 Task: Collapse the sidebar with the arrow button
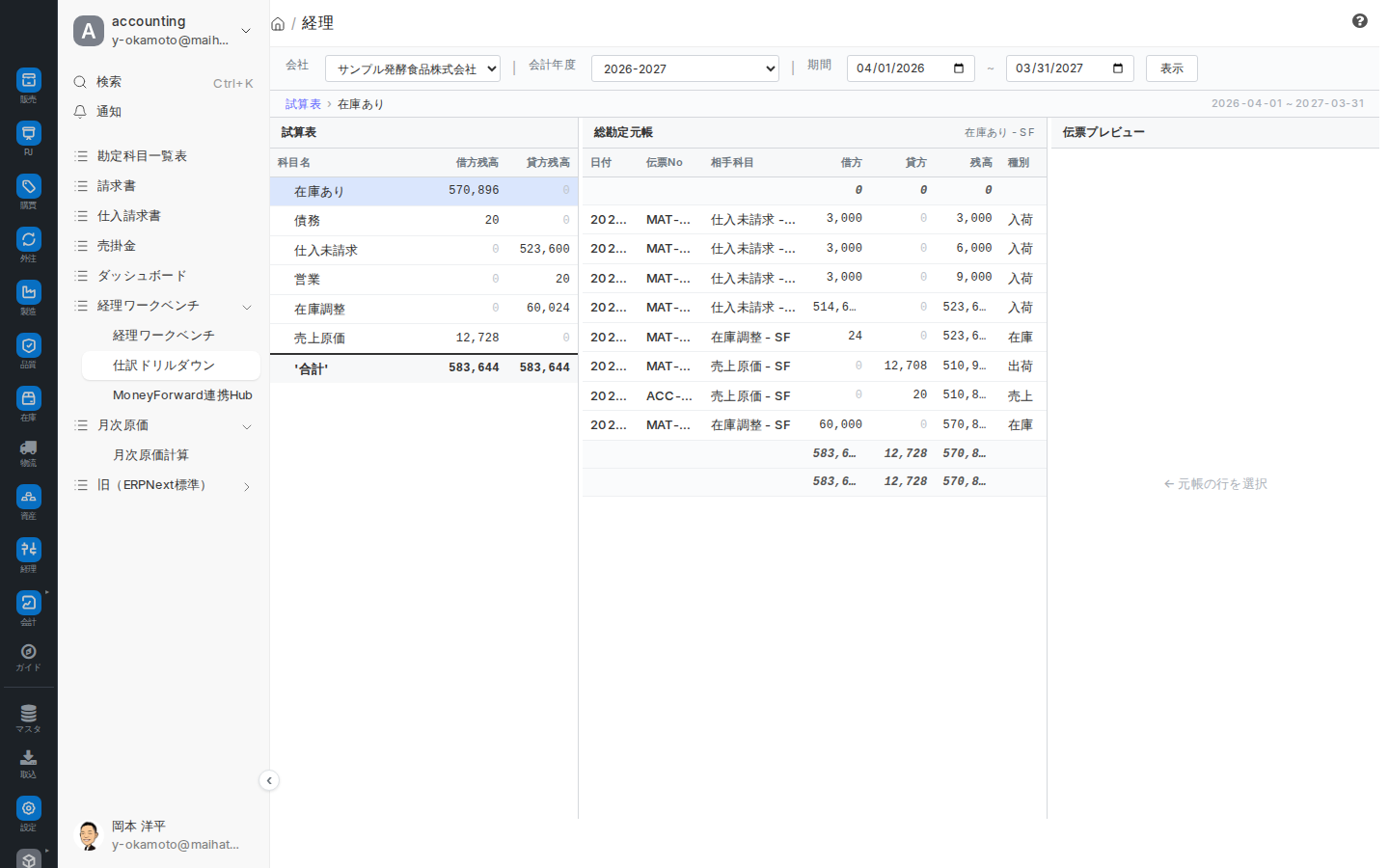coord(269,780)
